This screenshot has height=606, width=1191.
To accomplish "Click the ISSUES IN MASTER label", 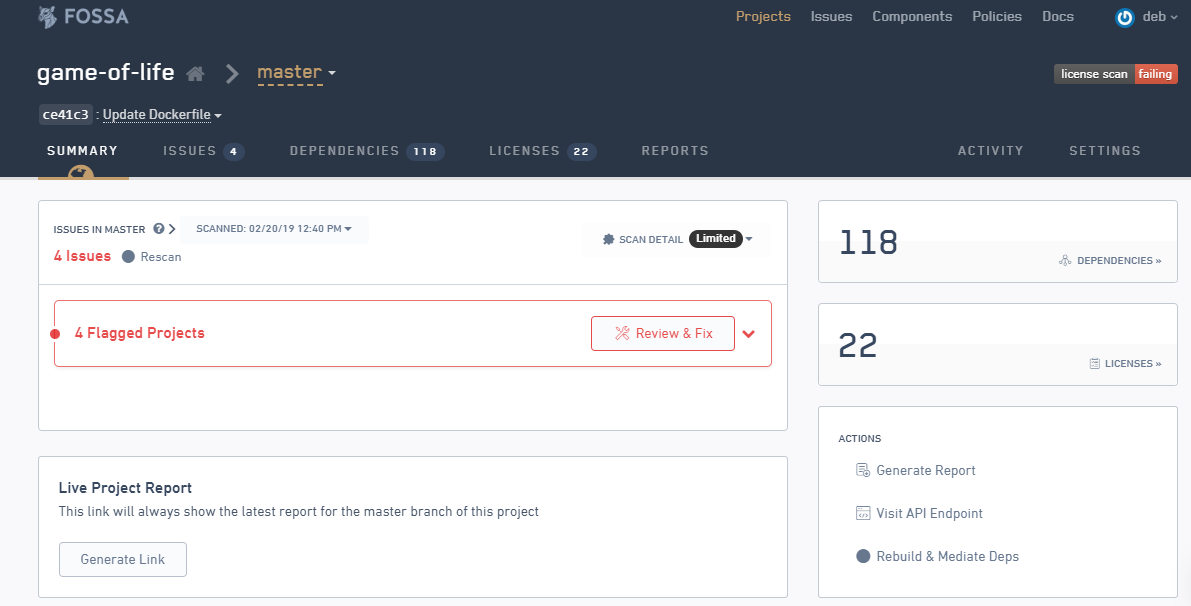I will click(100, 229).
